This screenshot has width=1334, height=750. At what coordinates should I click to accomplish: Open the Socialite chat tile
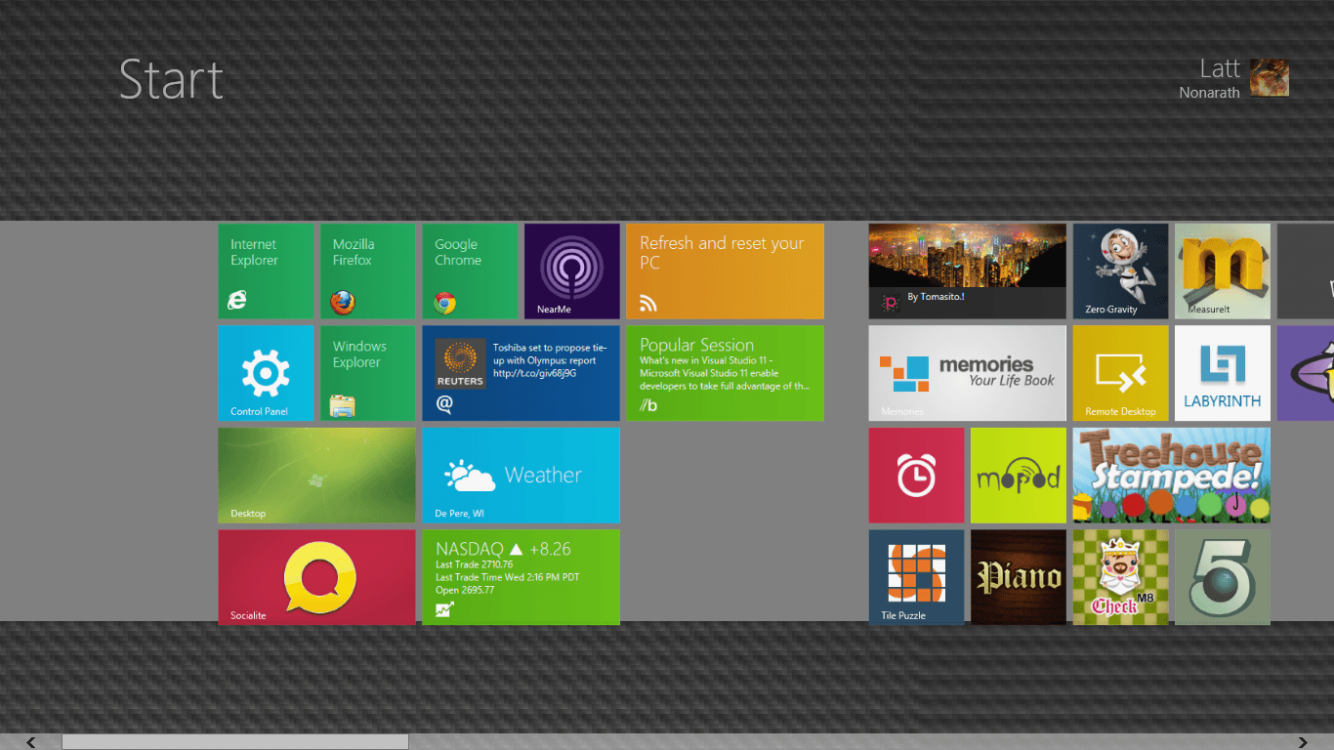(x=316, y=577)
